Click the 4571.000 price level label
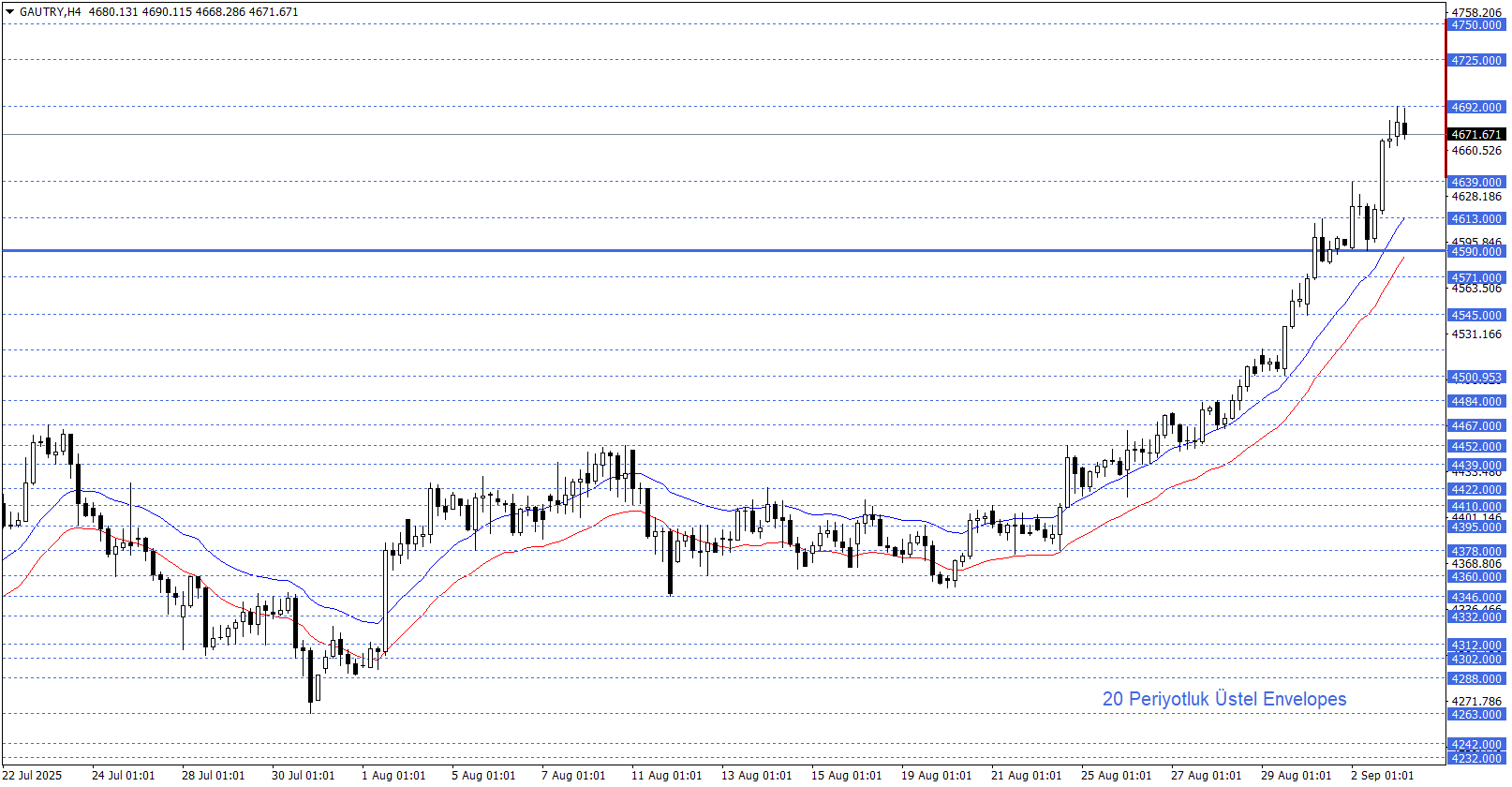 pyautogui.click(x=1476, y=278)
